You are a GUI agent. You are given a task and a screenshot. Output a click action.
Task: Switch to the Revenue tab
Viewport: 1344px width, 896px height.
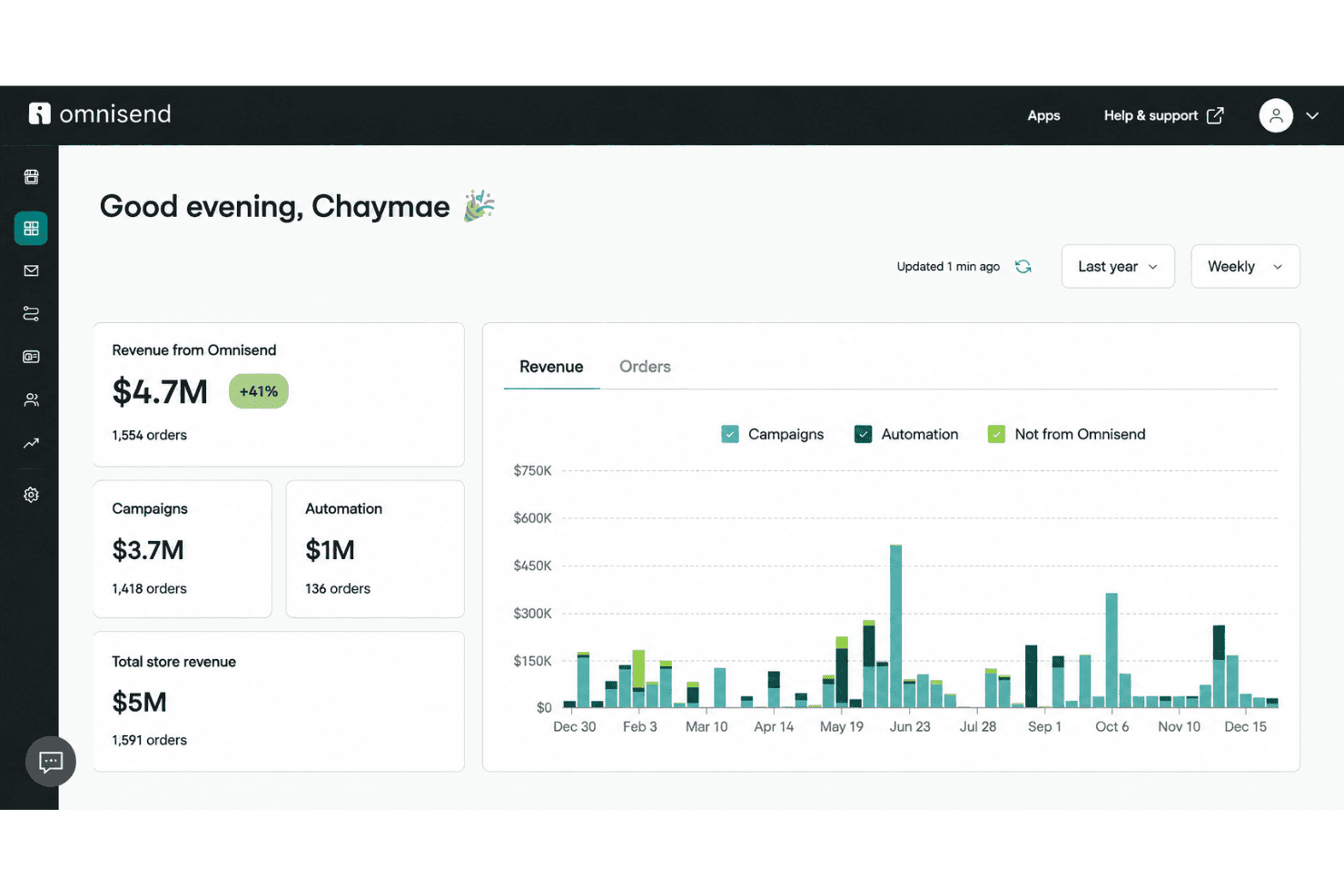tap(551, 367)
